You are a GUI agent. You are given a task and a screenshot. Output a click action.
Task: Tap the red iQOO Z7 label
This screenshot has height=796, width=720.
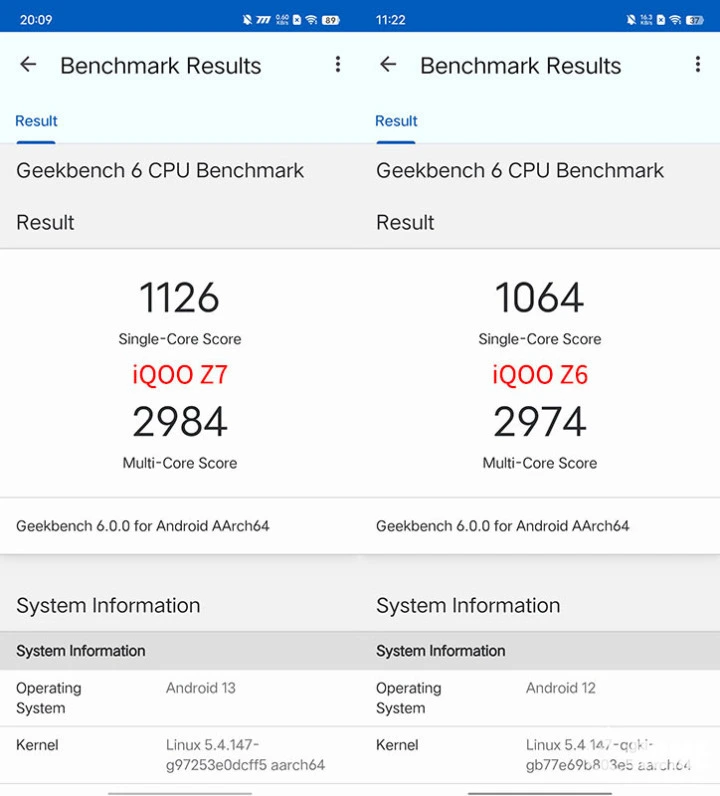(180, 375)
